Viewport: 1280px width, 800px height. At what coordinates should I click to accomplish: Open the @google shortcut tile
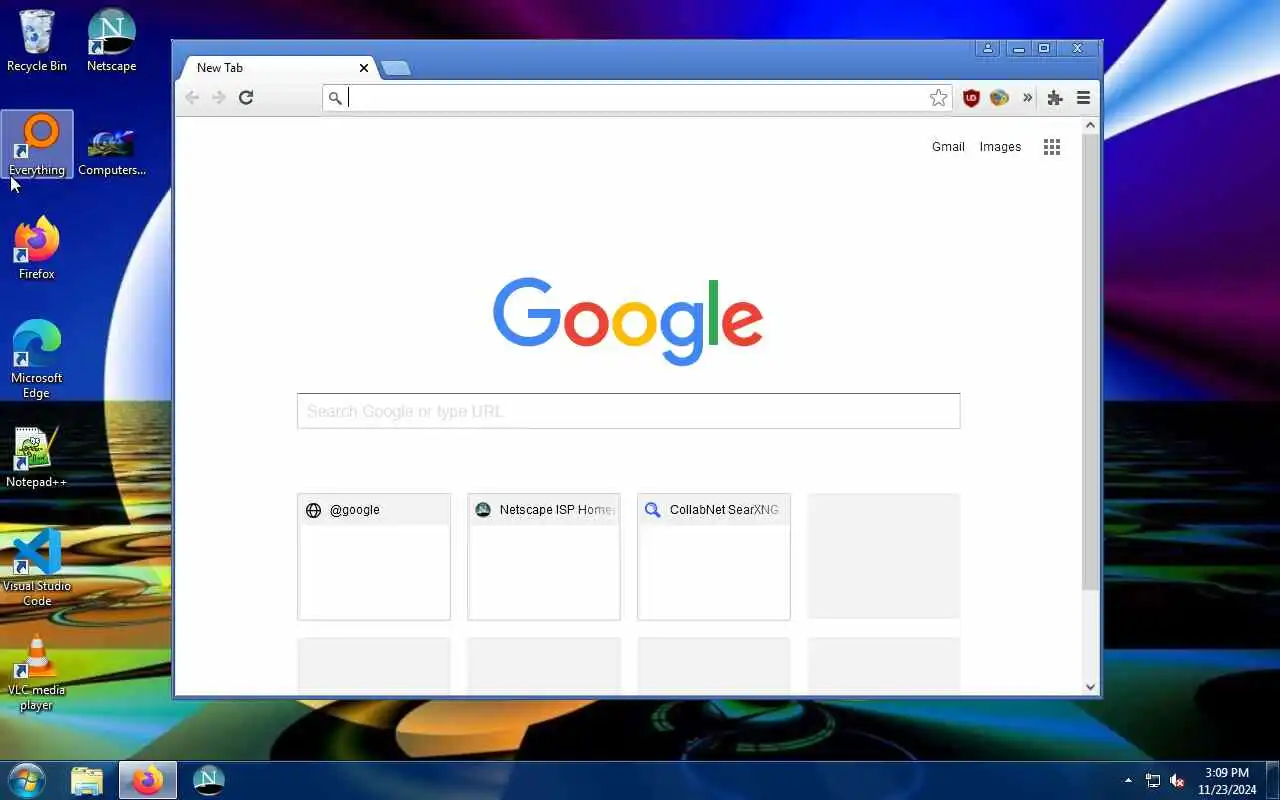pyautogui.click(x=374, y=557)
